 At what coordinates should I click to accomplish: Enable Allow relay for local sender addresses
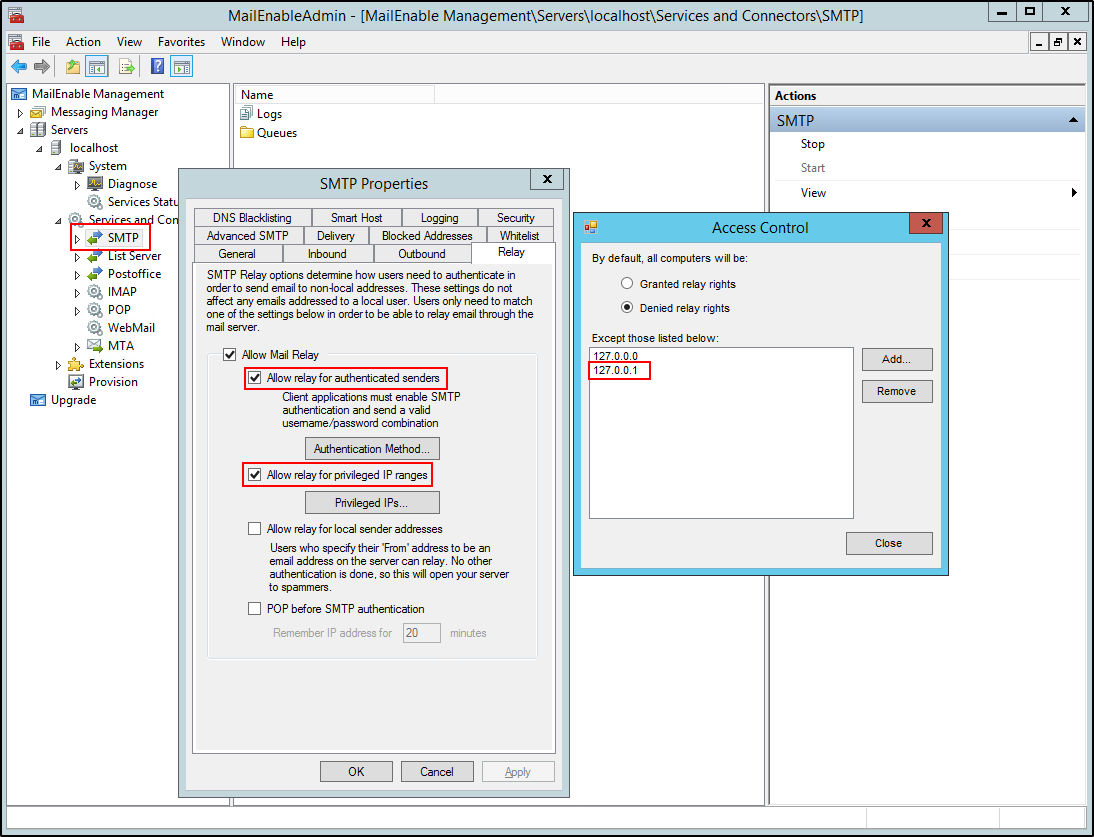[x=255, y=529]
